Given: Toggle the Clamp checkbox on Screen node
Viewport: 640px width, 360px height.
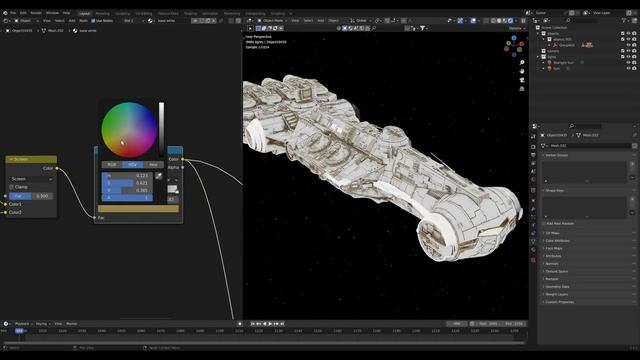Looking at the screenshot, I should tap(11, 187).
